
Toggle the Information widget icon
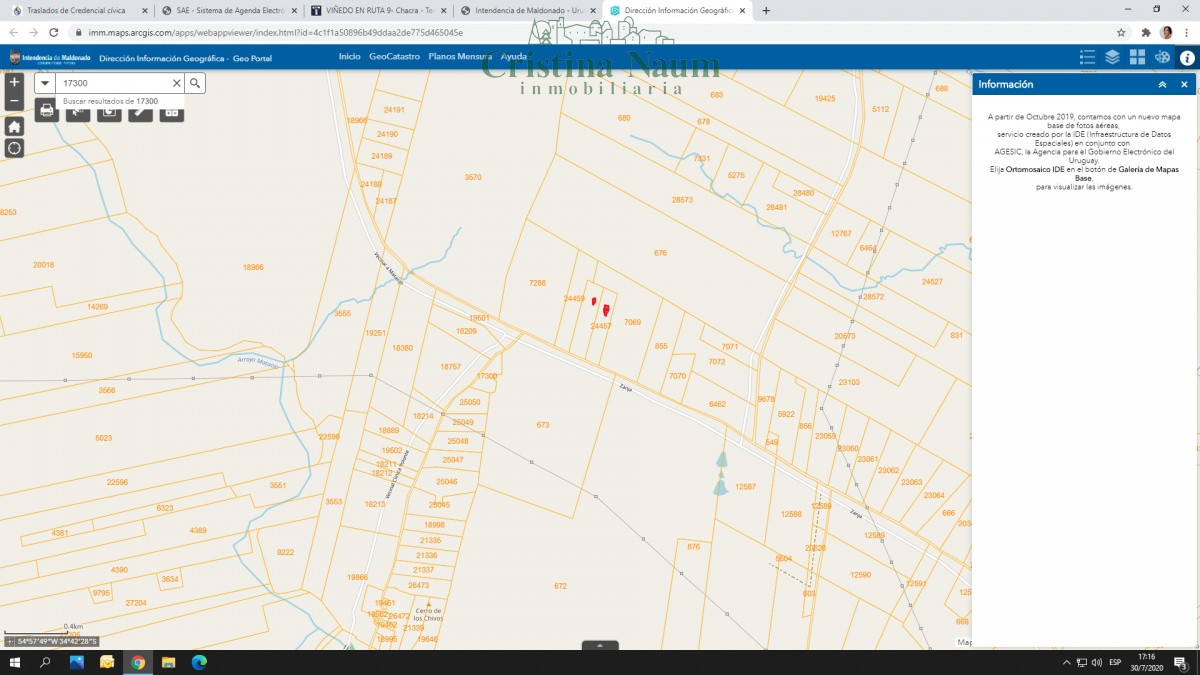pos(1187,57)
